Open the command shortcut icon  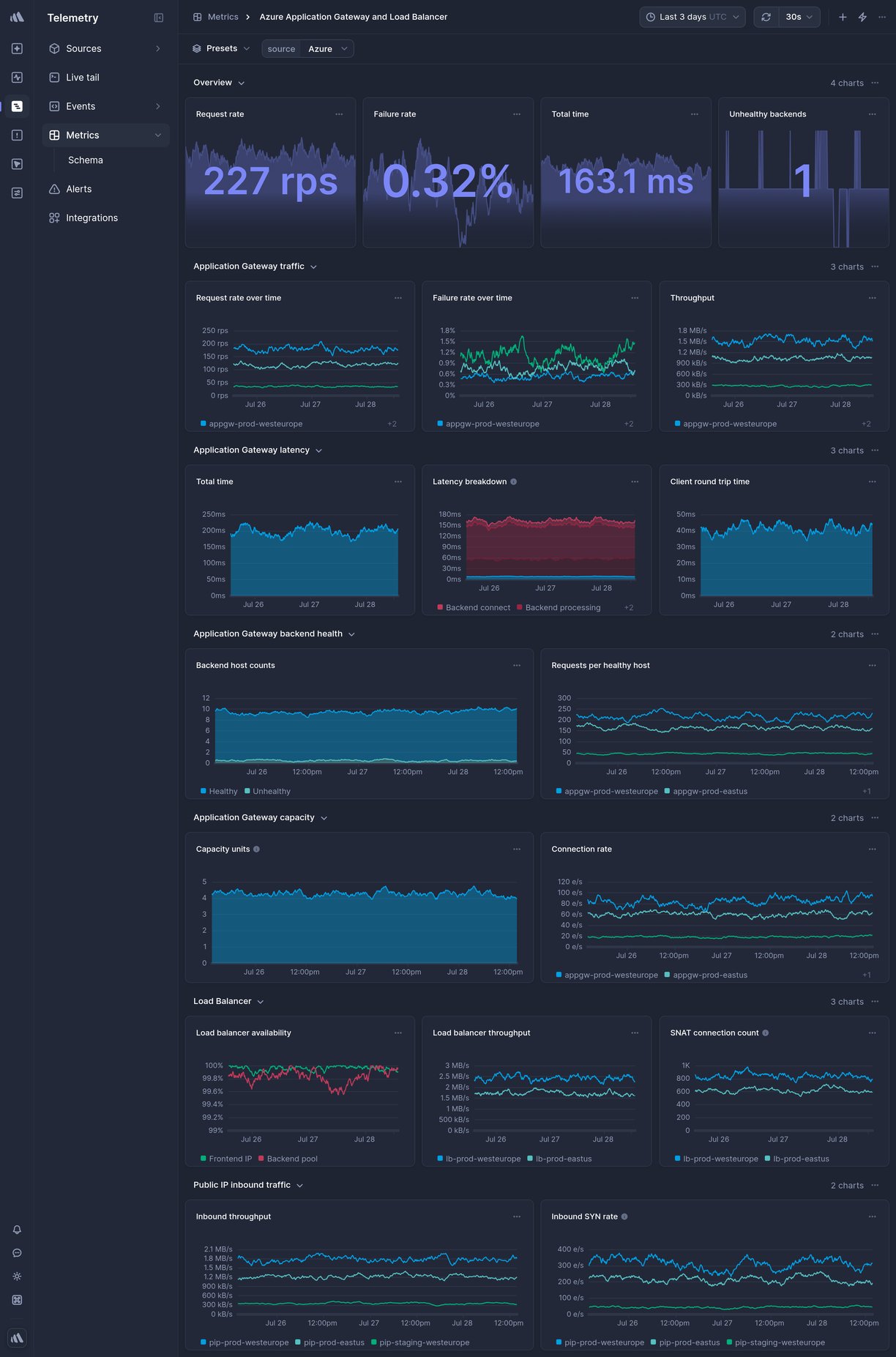[x=17, y=1300]
